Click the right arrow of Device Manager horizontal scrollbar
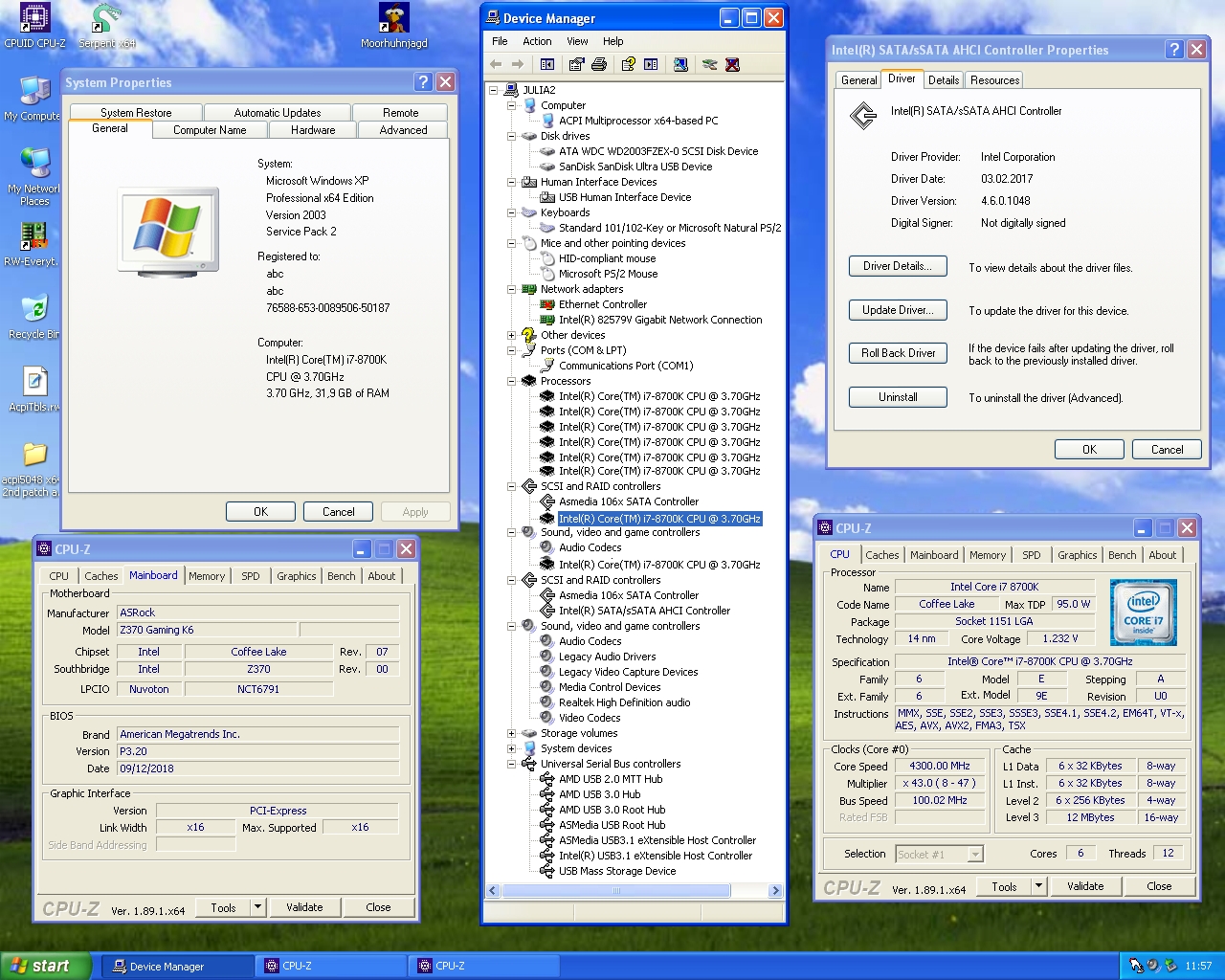The height and width of the screenshot is (980, 1225). (775, 891)
